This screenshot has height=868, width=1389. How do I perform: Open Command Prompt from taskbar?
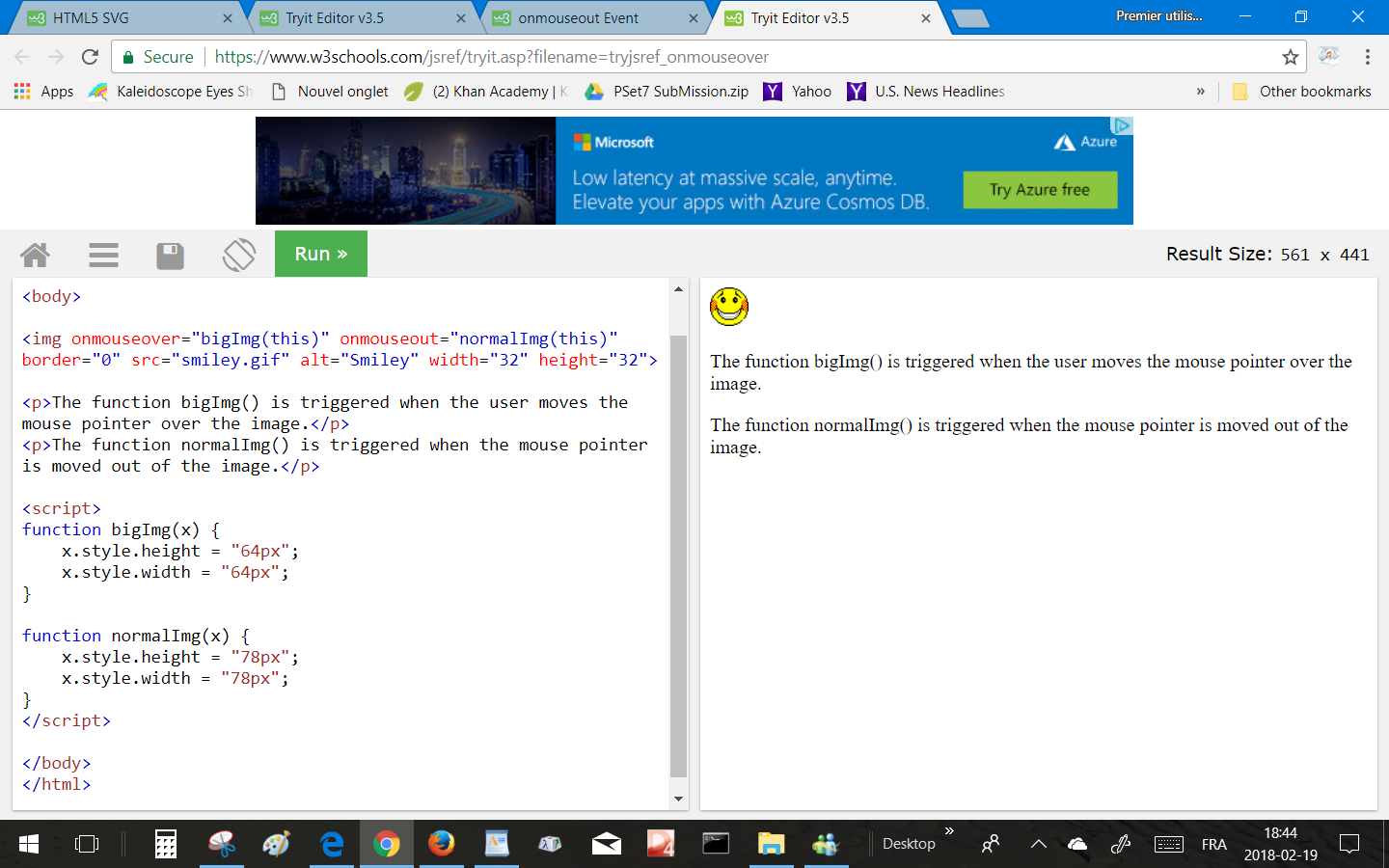click(716, 844)
